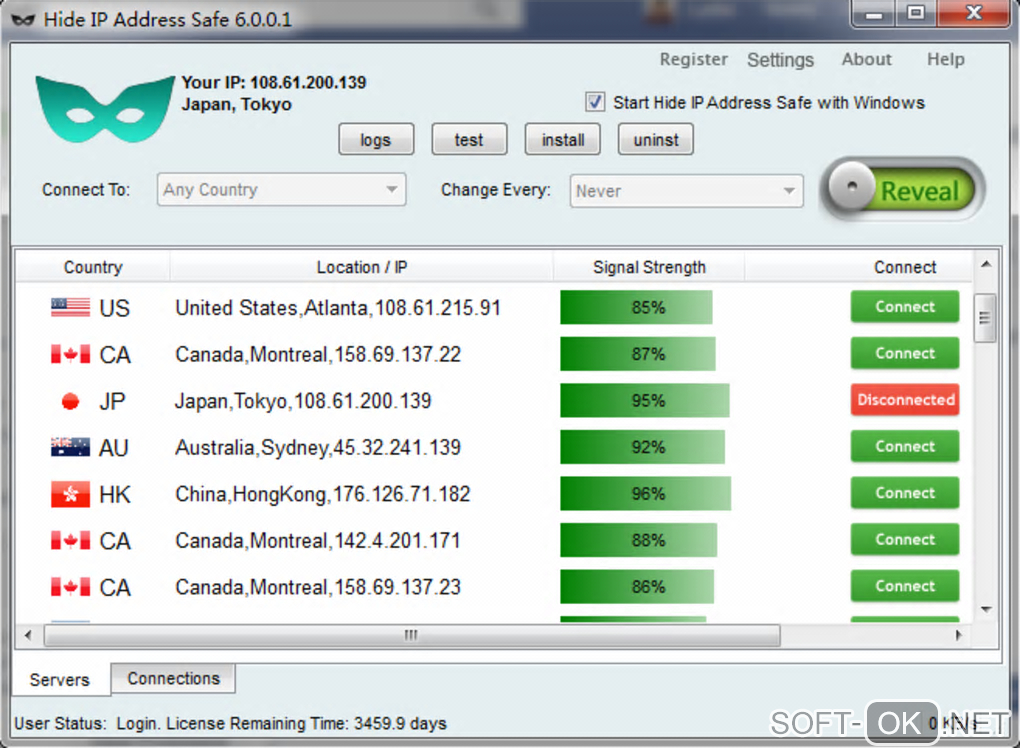
Task: Select the Australia,Sydney,45.32.241.139 text
Action: pyautogui.click(x=318, y=447)
